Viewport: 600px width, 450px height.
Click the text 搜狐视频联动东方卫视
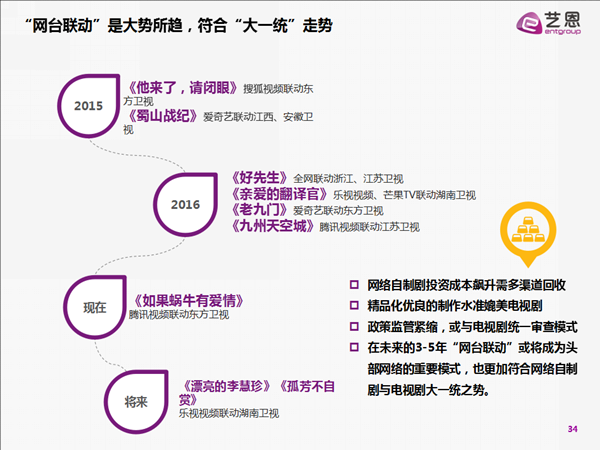tap(218, 95)
